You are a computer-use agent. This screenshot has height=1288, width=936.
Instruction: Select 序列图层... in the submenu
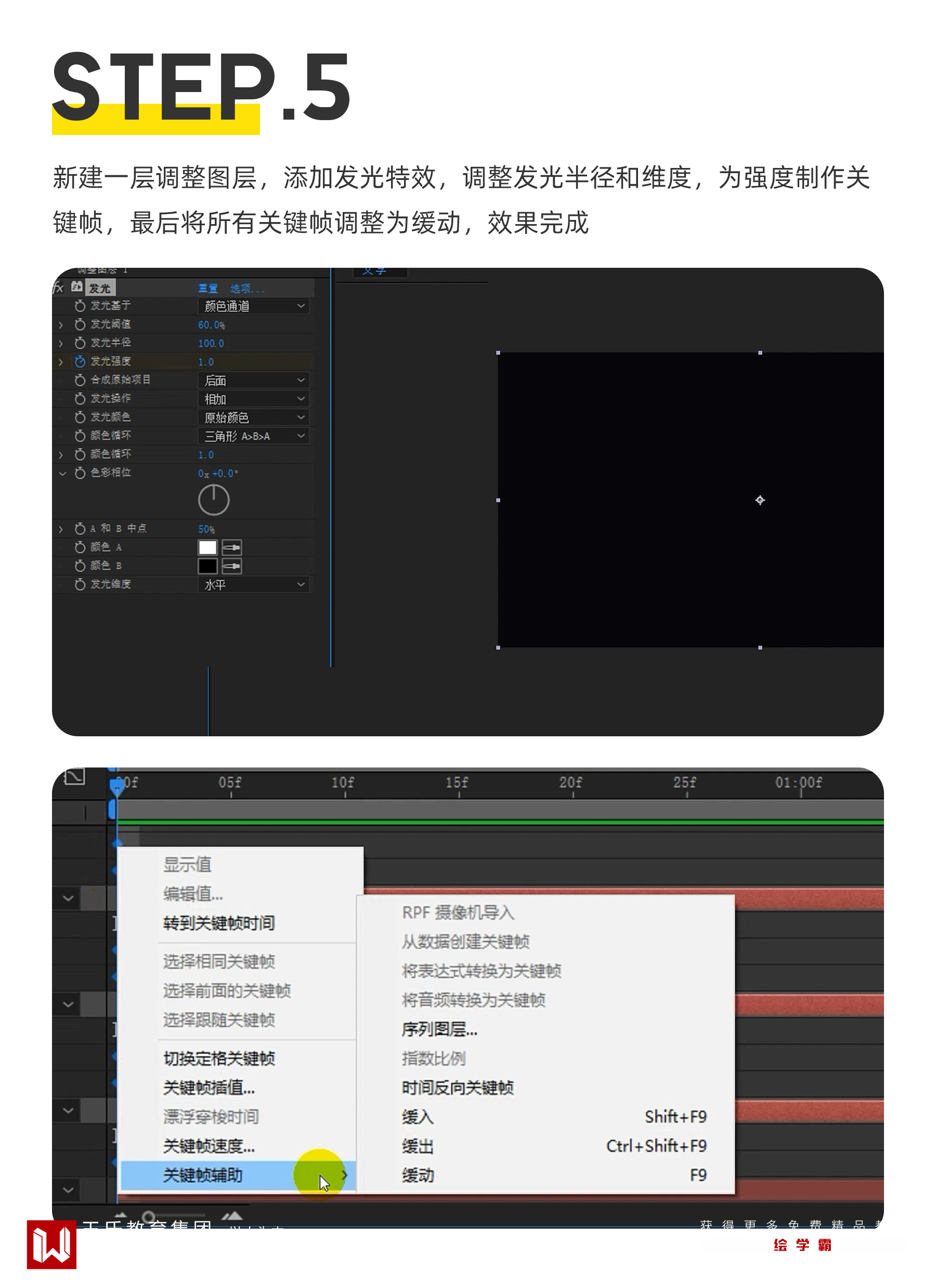point(439,1029)
